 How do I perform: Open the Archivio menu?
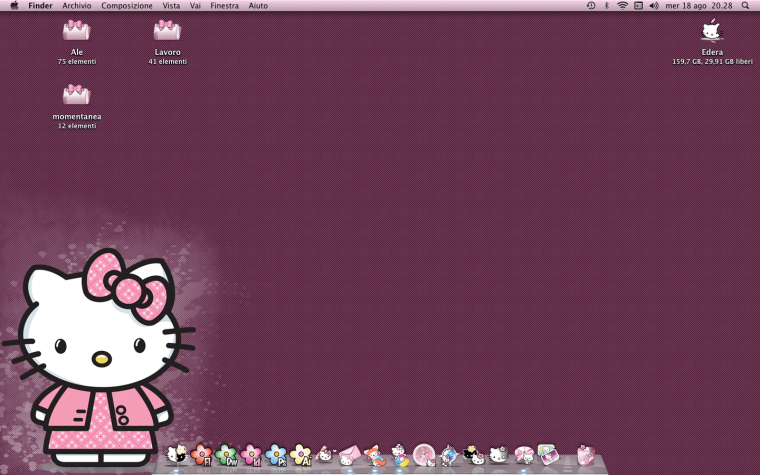click(76, 6)
